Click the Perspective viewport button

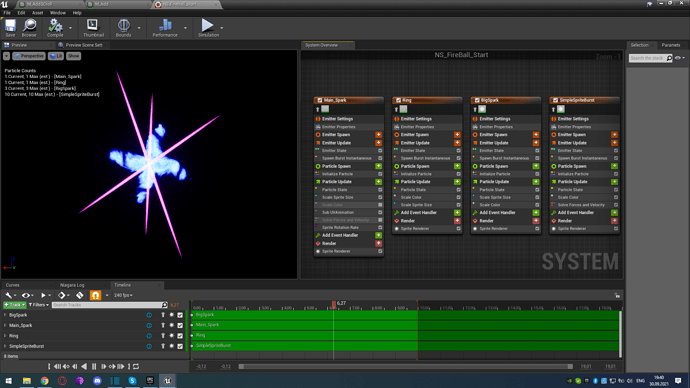point(29,56)
